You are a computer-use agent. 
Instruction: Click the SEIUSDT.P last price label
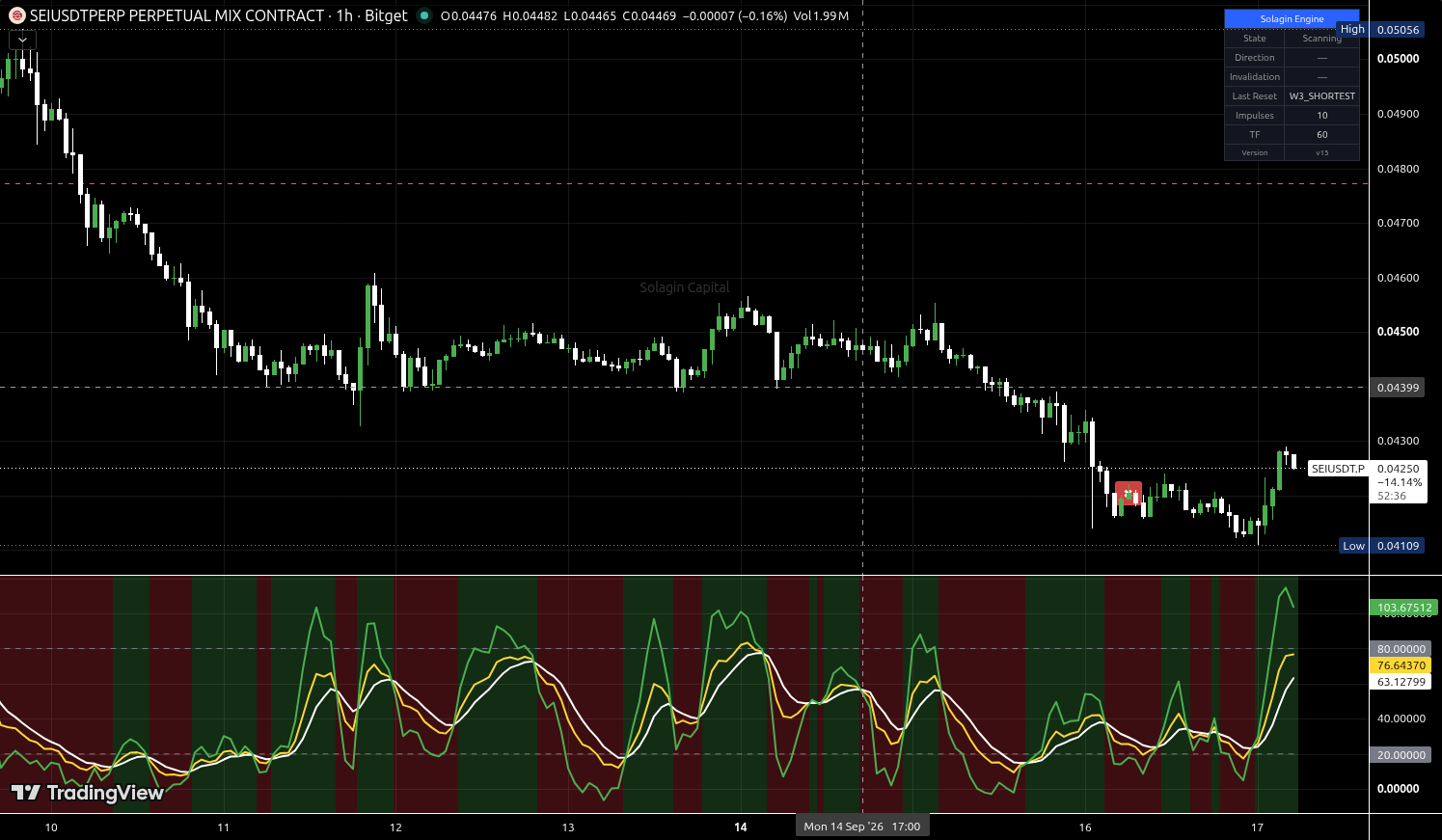click(x=1338, y=469)
